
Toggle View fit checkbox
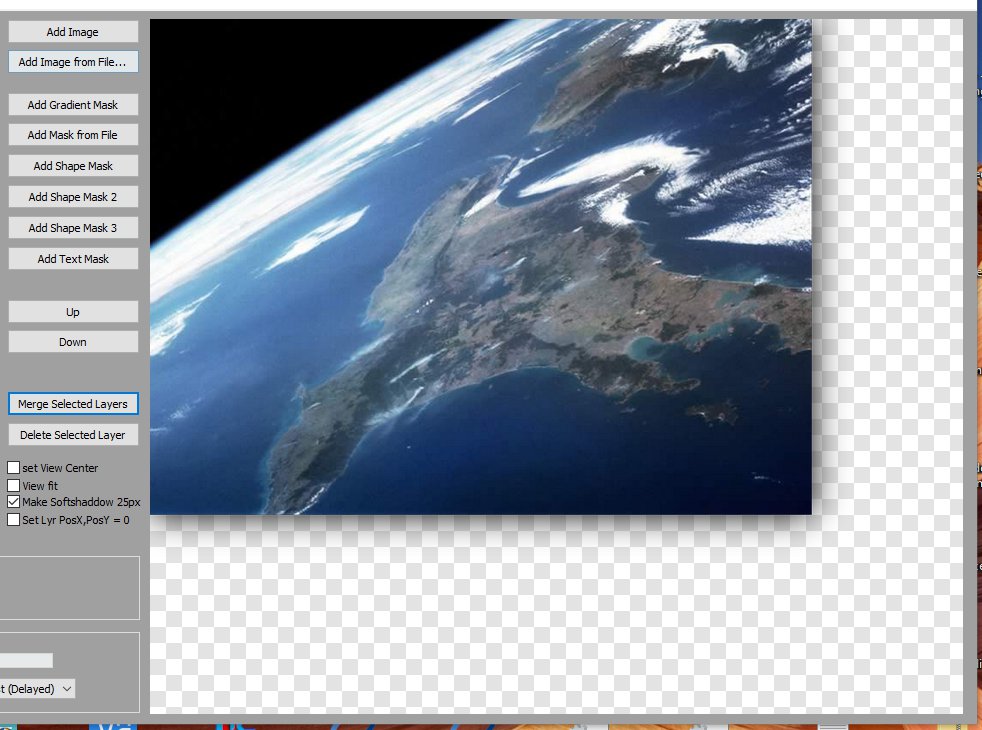click(13, 485)
